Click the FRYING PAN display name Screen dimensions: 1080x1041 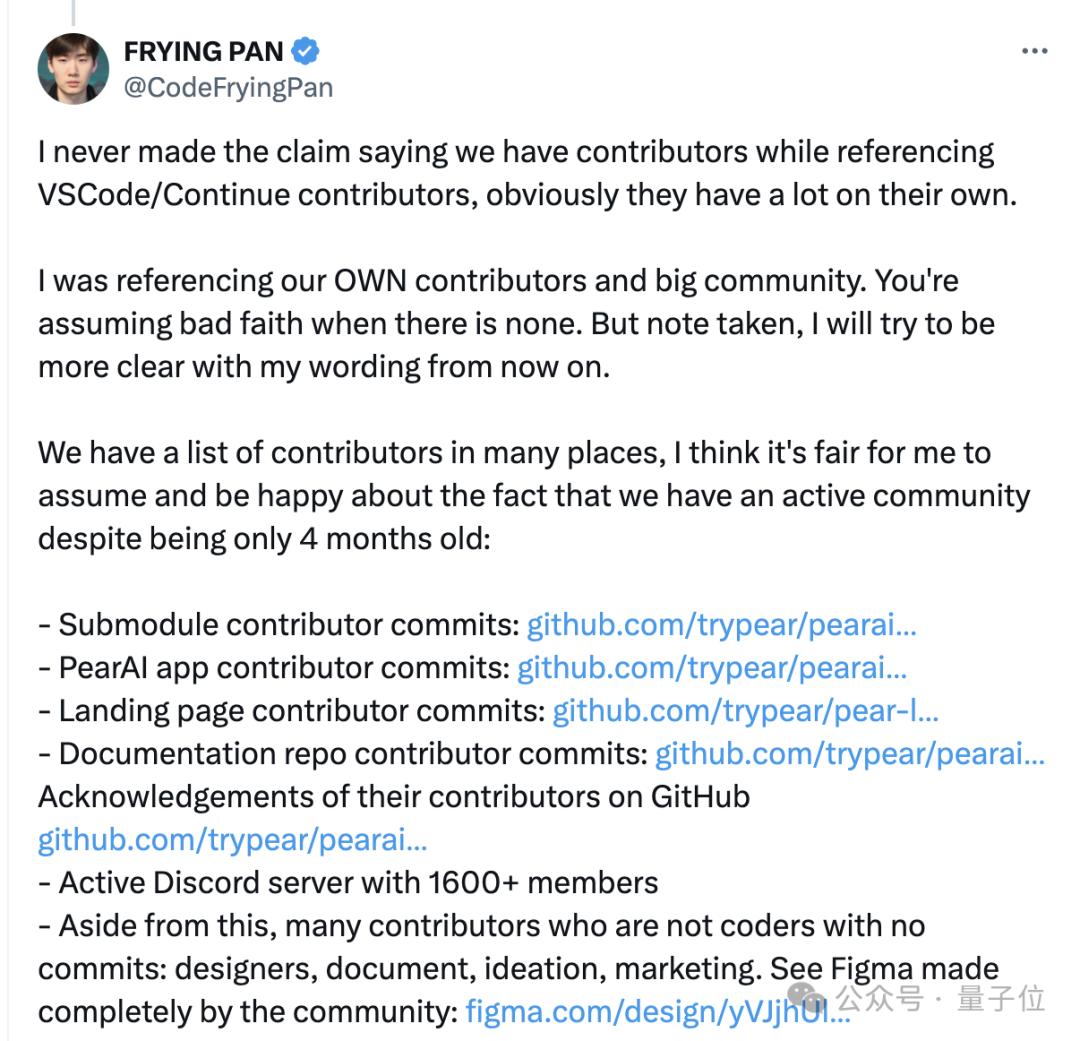pos(203,51)
